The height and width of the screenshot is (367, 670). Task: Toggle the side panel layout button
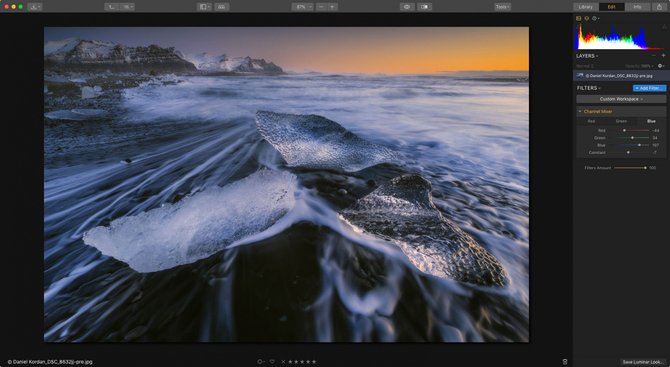(x=204, y=7)
